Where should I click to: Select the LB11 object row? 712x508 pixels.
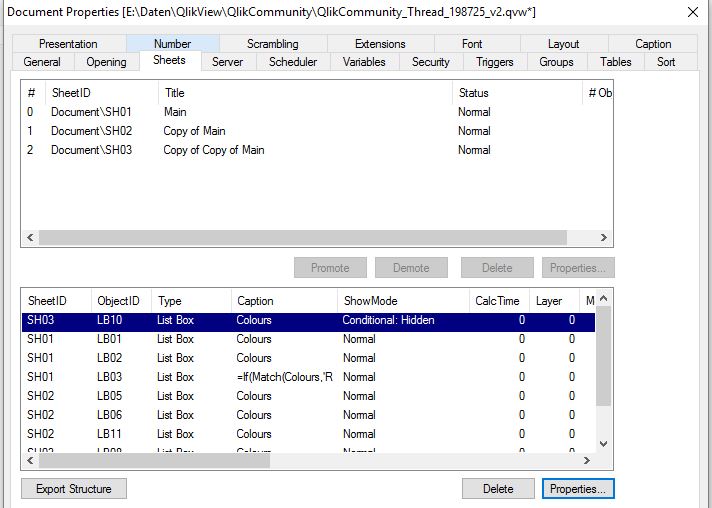[x=308, y=434]
